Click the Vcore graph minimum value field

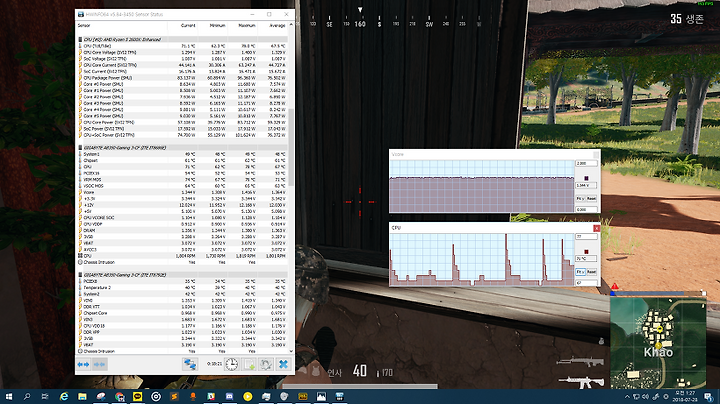point(586,209)
